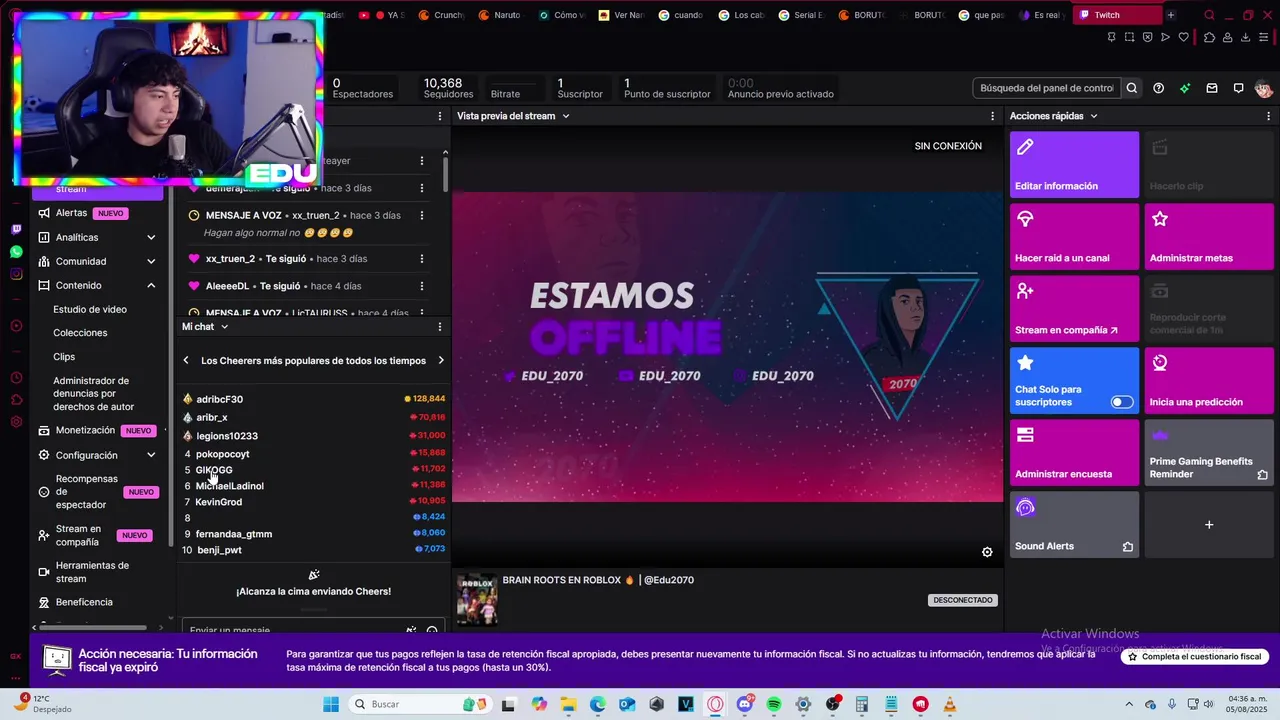Open Beneficencia in sidebar
Image resolution: width=1280 pixels, height=720 pixels.
pos(84,602)
